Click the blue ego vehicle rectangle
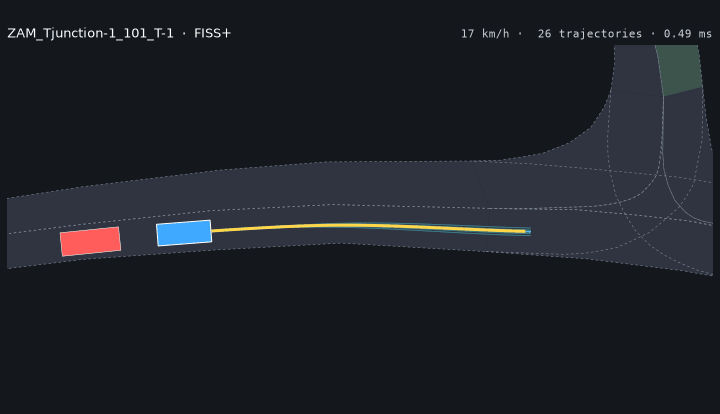Viewport: 720px width, 414px height. [184, 233]
